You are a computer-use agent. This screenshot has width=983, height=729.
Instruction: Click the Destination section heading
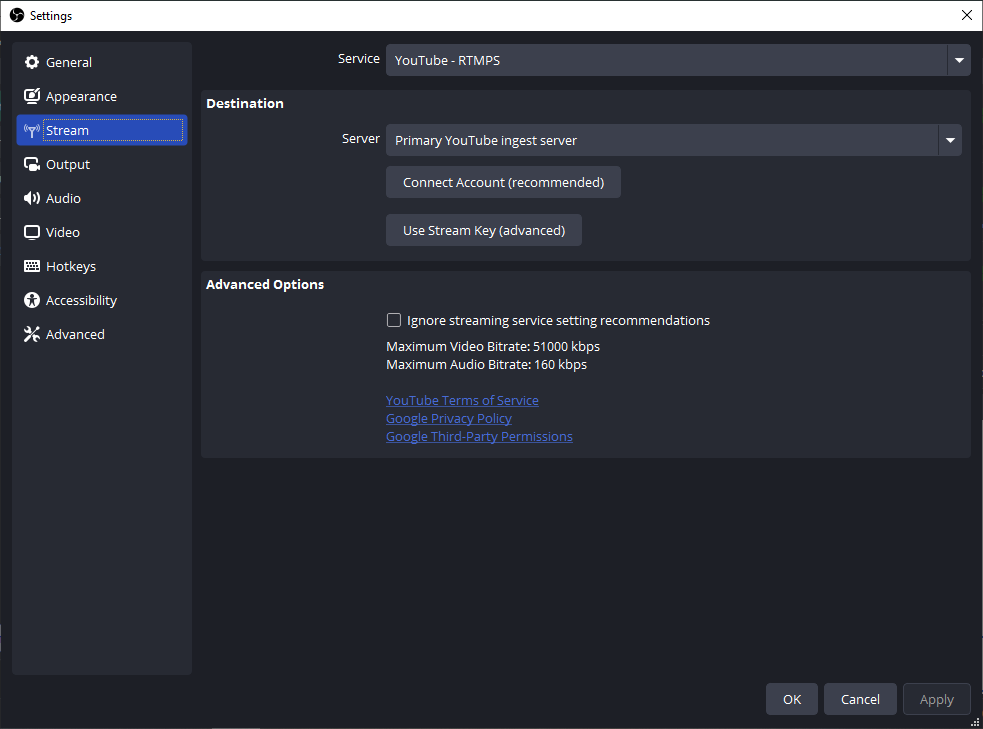[245, 103]
